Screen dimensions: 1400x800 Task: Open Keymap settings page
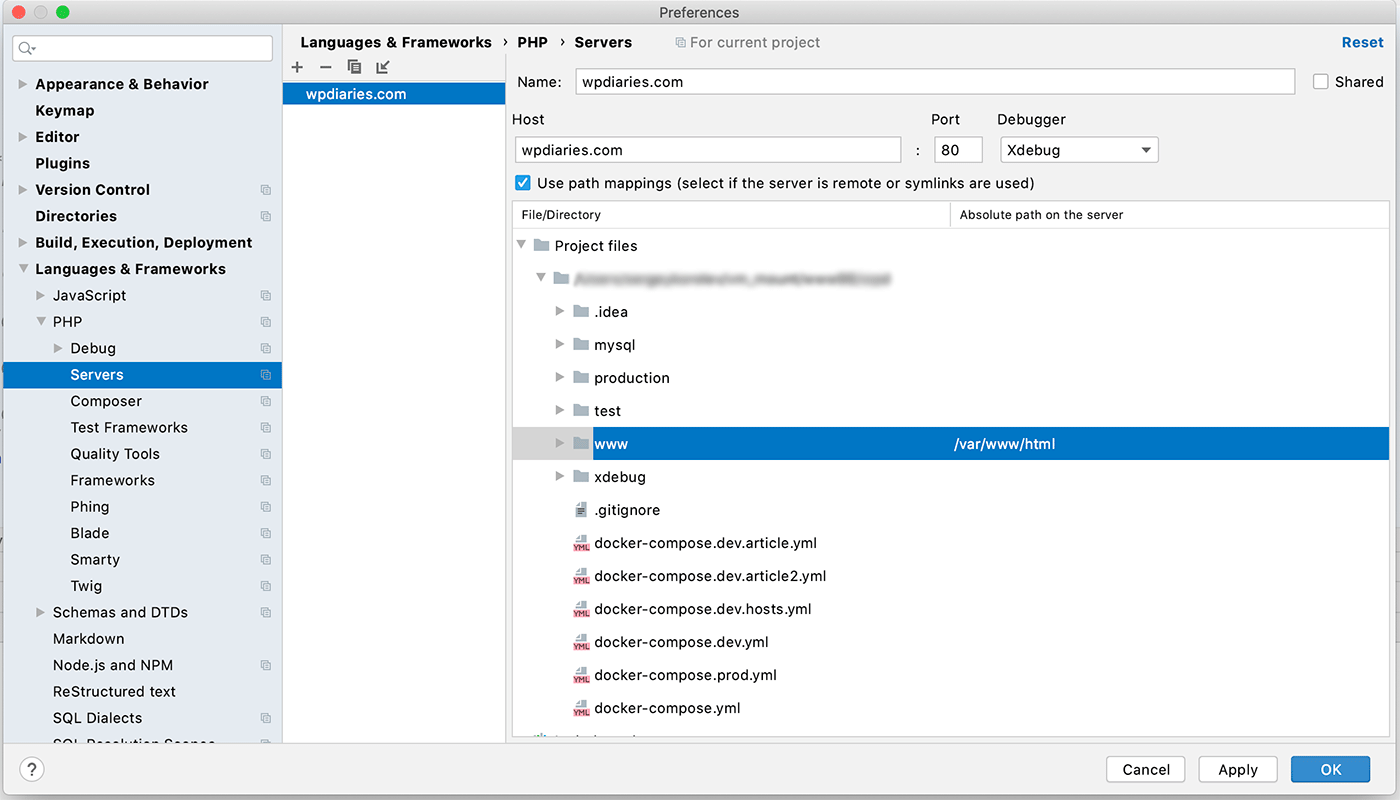click(x=65, y=111)
